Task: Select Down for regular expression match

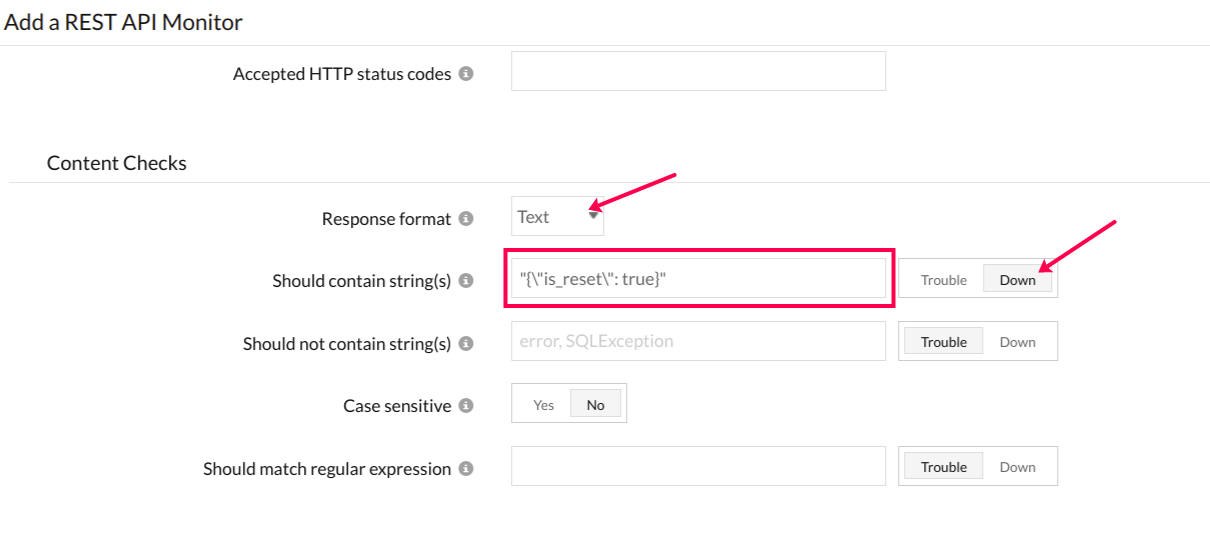Action: point(1017,467)
